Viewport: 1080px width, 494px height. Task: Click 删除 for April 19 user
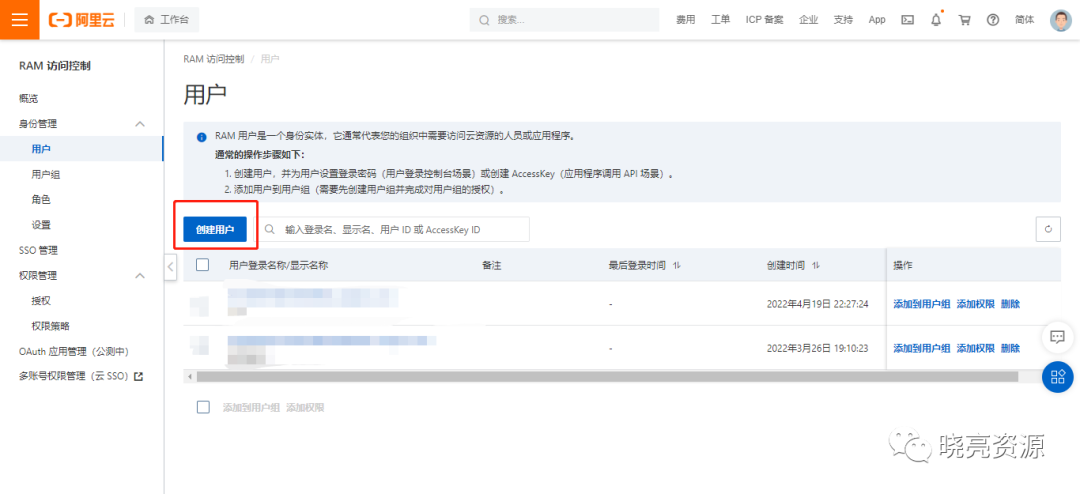(1010, 304)
